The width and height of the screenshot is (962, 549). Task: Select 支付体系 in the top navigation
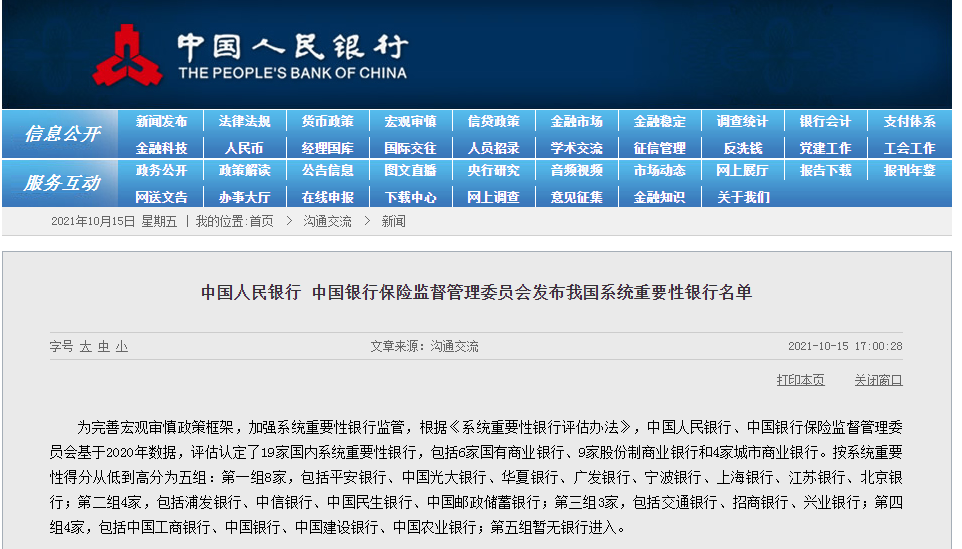pos(909,121)
